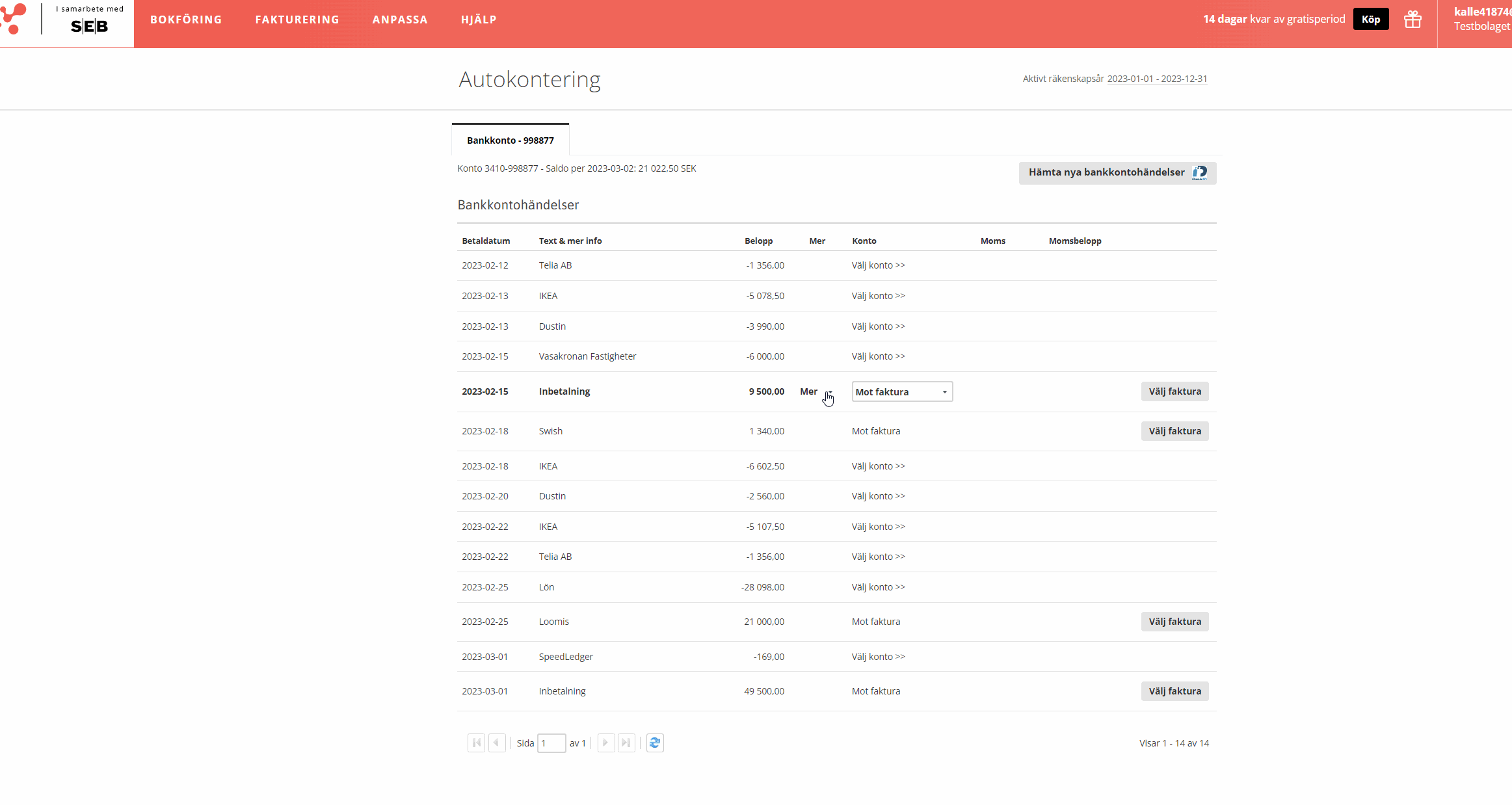Click the black Köp button

point(1371,20)
